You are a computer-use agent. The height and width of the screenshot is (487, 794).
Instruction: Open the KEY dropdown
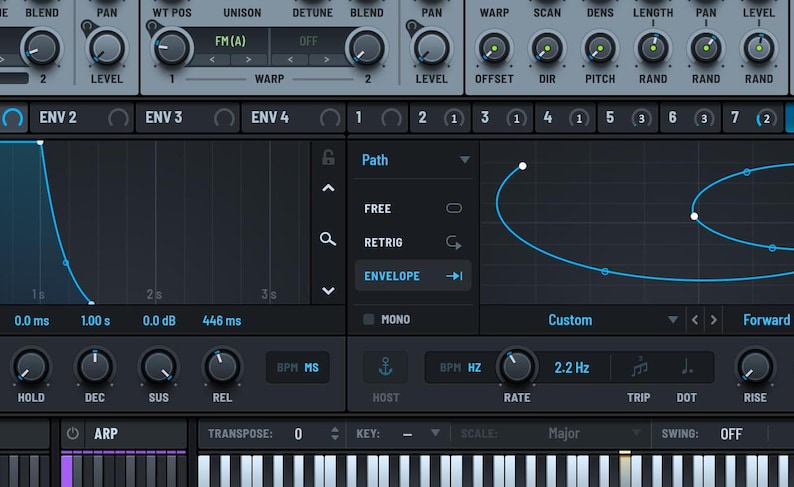[x=398, y=434]
